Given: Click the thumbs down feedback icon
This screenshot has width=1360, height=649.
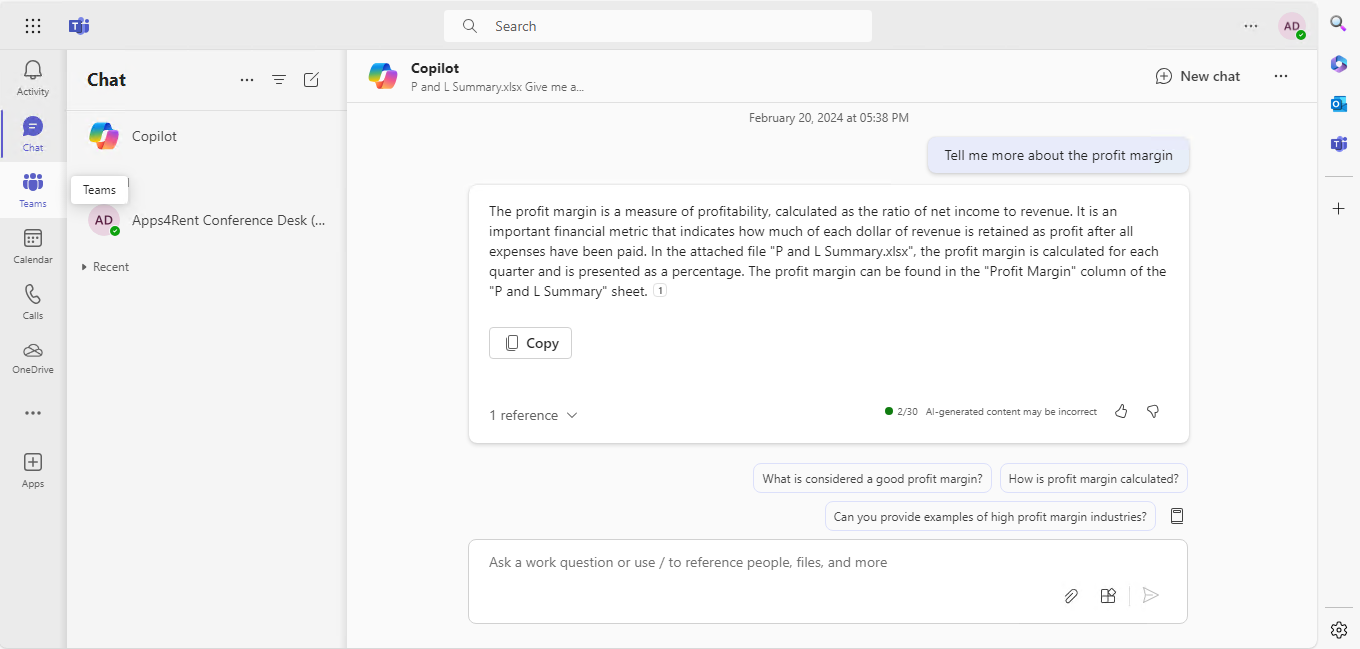Looking at the screenshot, I should pos(1153,411).
